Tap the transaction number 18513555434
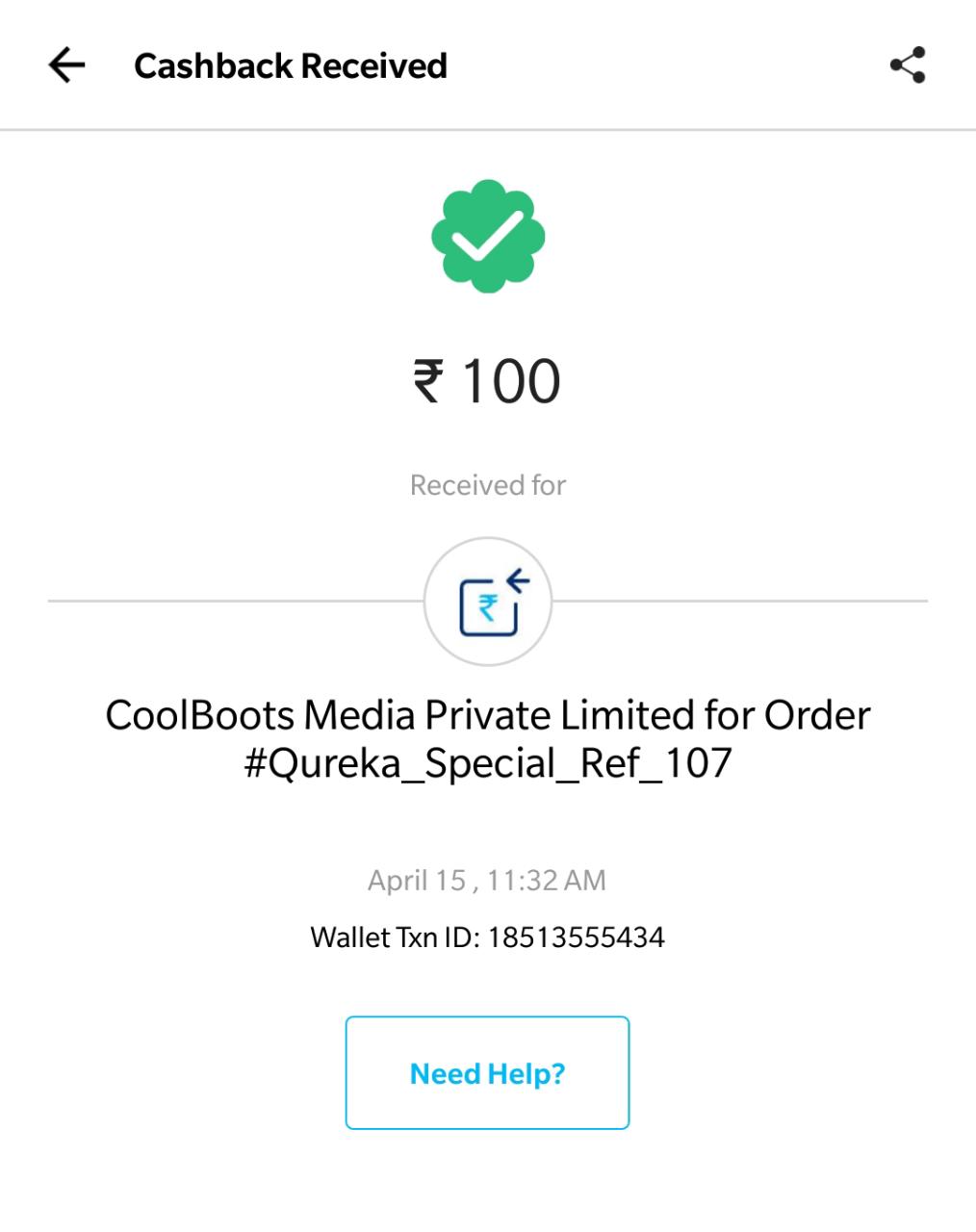Viewport: 976px width, 1232px height. click(x=576, y=937)
